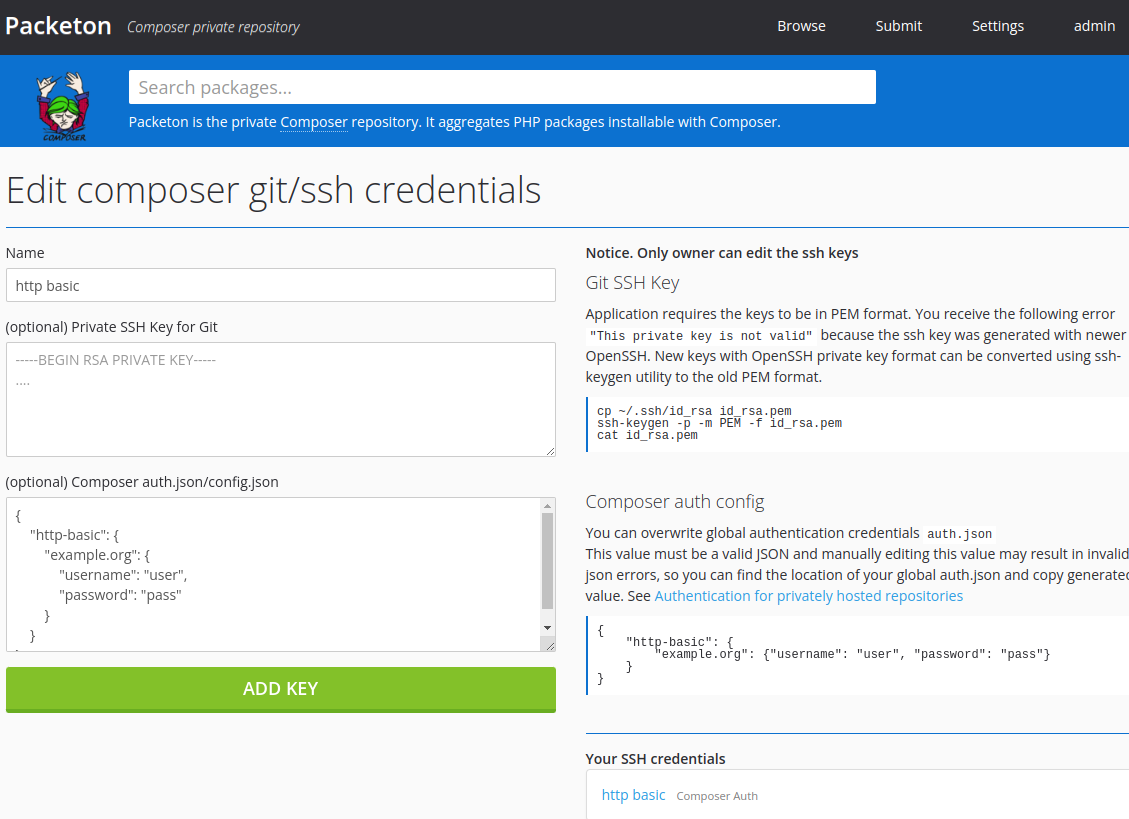1129x819 pixels.
Task: Click scroll down arrow in auth.json textarea
Action: point(547,627)
